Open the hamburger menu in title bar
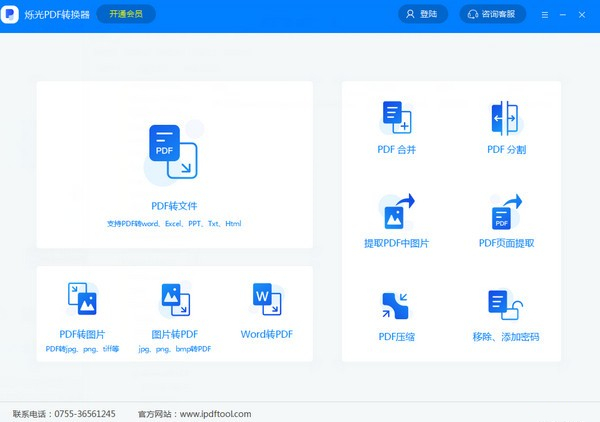600x422 pixels. (545, 15)
